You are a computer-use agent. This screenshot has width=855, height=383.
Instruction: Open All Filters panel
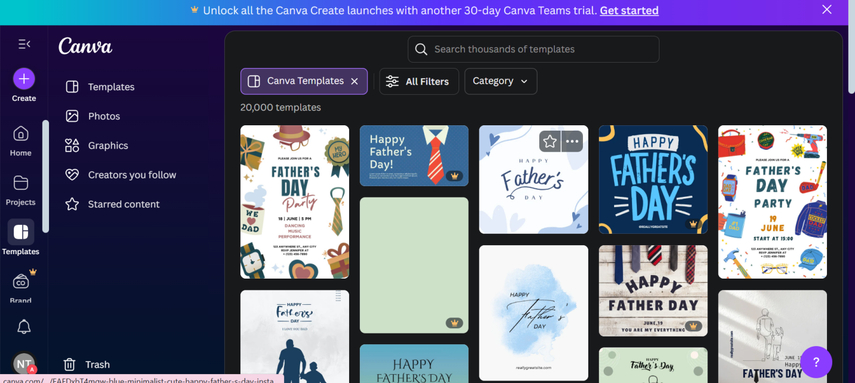coord(419,81)
